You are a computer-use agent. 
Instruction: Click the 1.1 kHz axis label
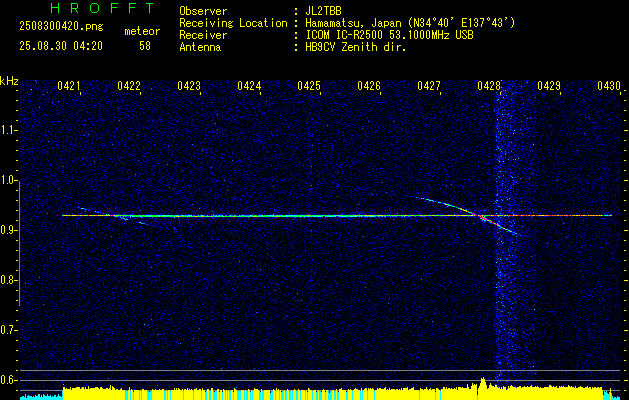point(8,130)
